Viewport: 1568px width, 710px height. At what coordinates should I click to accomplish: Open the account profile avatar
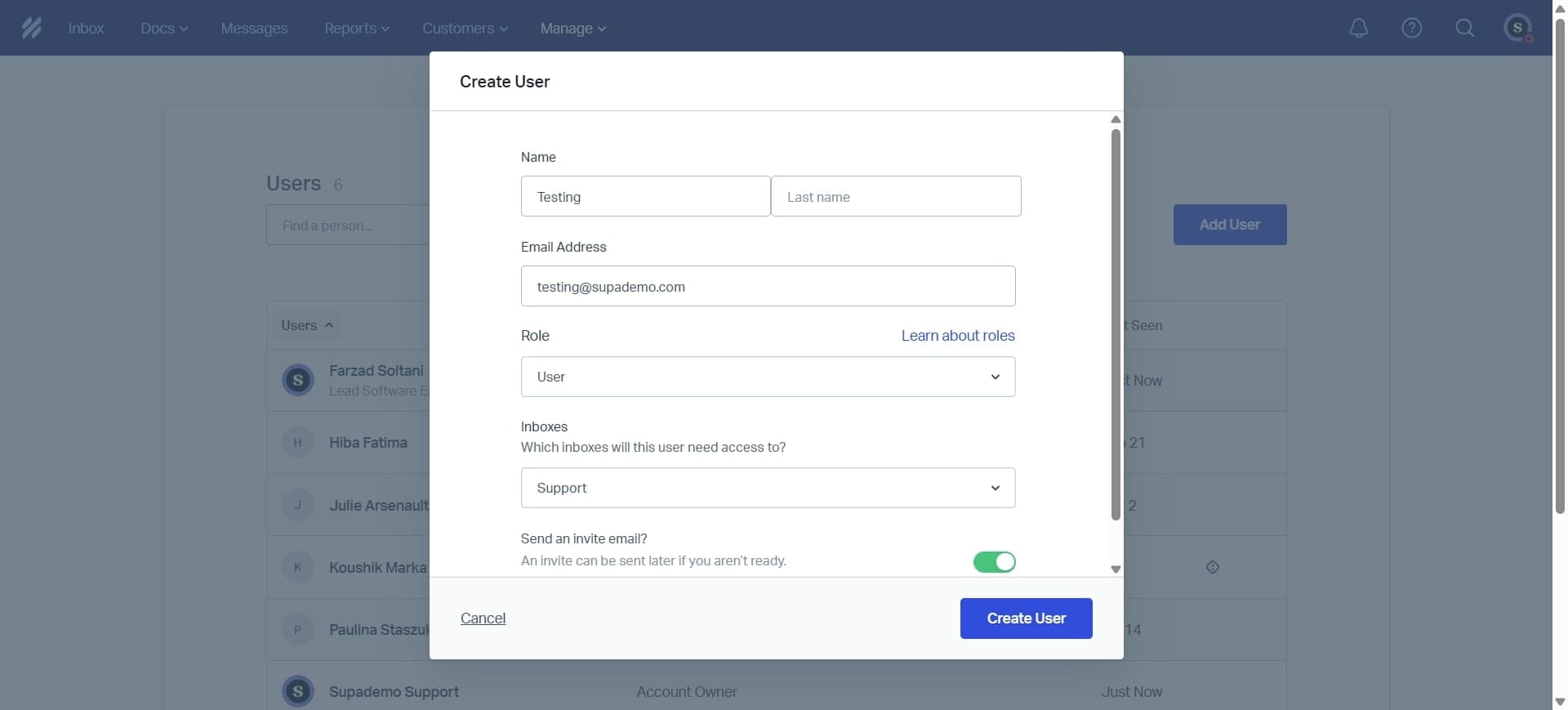click(x=1517, y=28)
